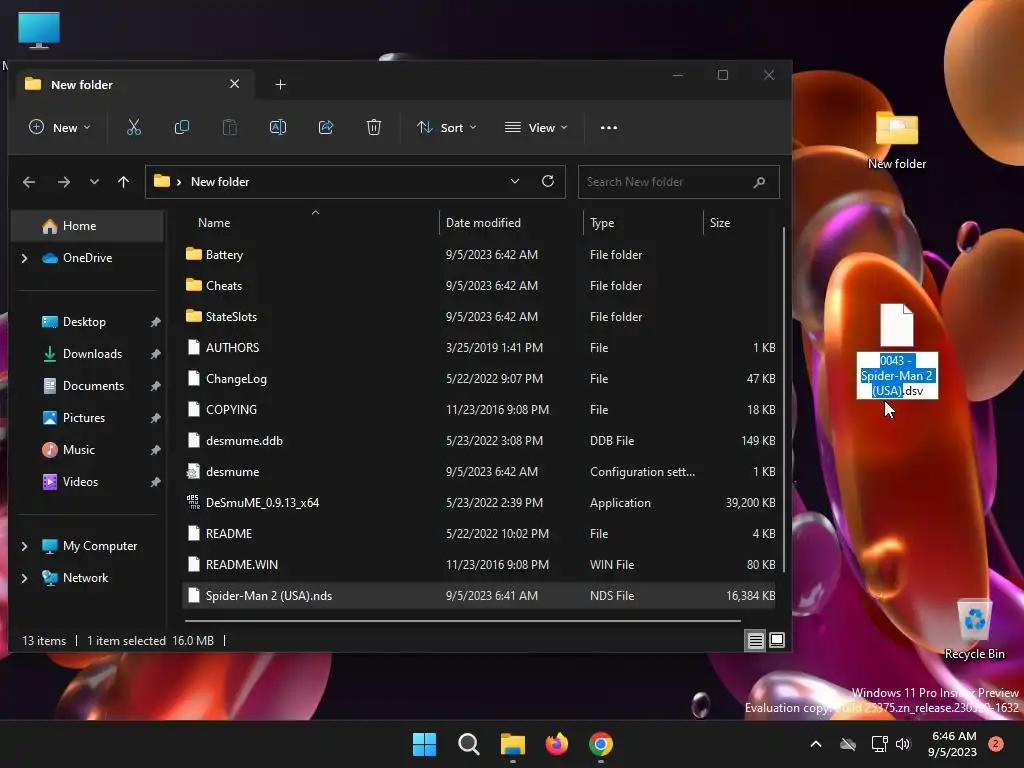Show hidden tray icons chevron
The image size is (1024, 768).
(816, 744)
